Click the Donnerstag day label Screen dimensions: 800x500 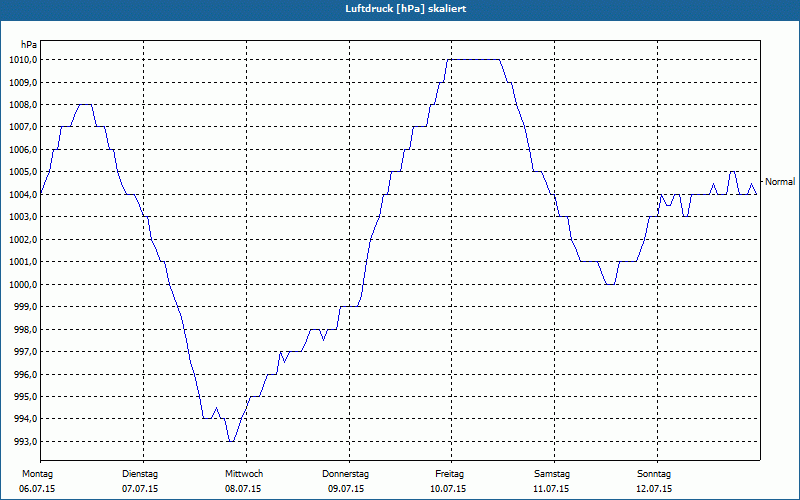pos(345,474)
